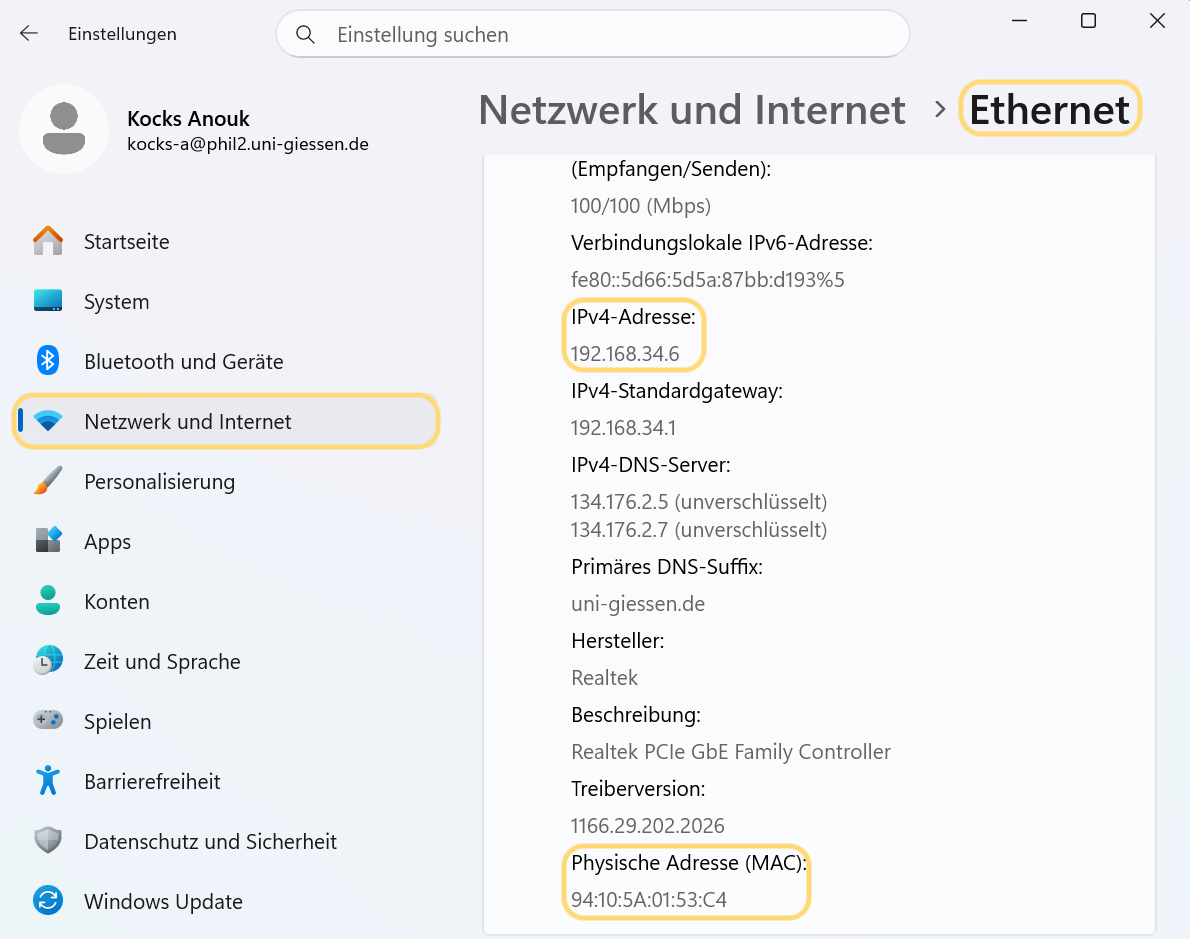Viewport: 1190px width, 939px height.
Task: Click the user avatar picture
Action: click(64, 129)
